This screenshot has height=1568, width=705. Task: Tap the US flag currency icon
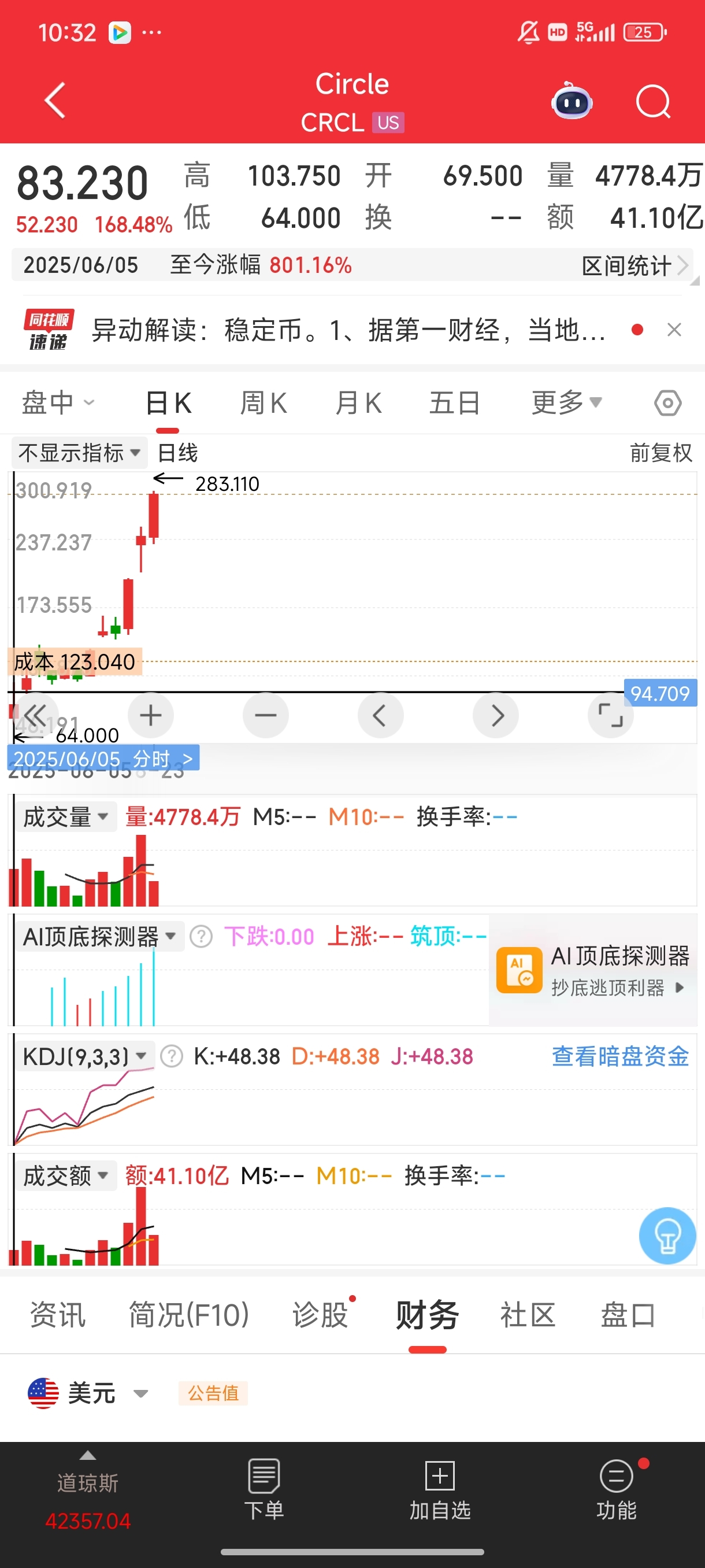pos(43,1393)
